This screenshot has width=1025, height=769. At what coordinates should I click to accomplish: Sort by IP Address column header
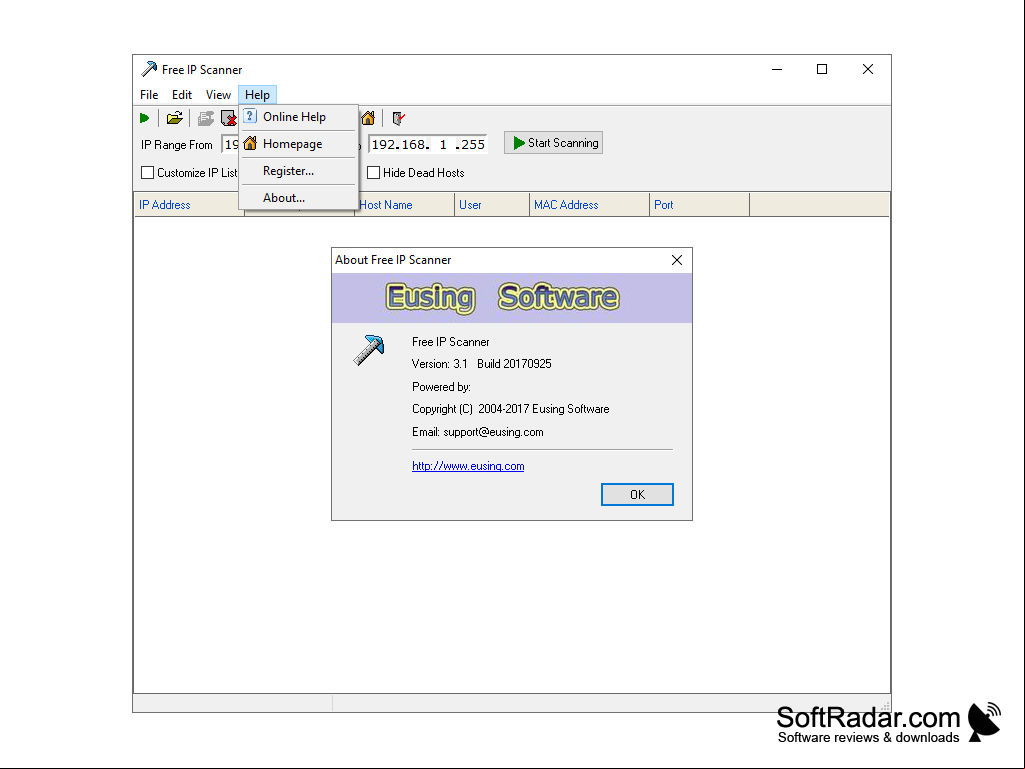(189, 205)
